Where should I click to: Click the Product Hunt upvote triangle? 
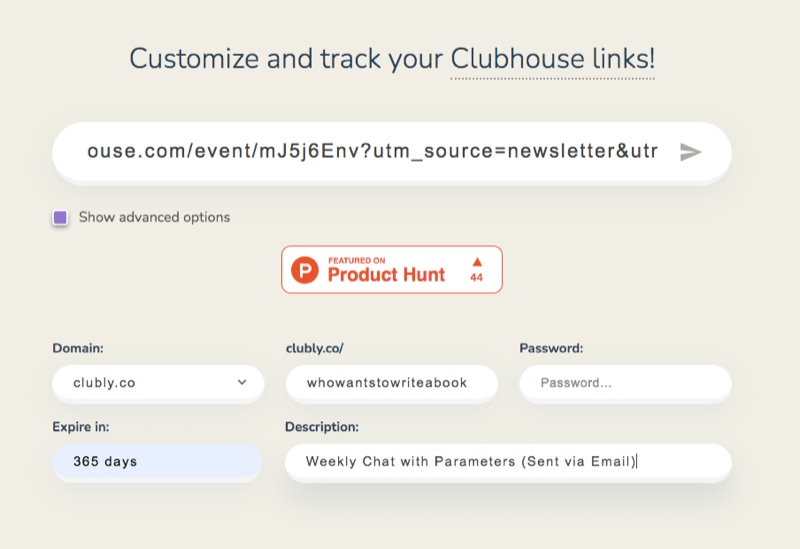tap(477, 262)
